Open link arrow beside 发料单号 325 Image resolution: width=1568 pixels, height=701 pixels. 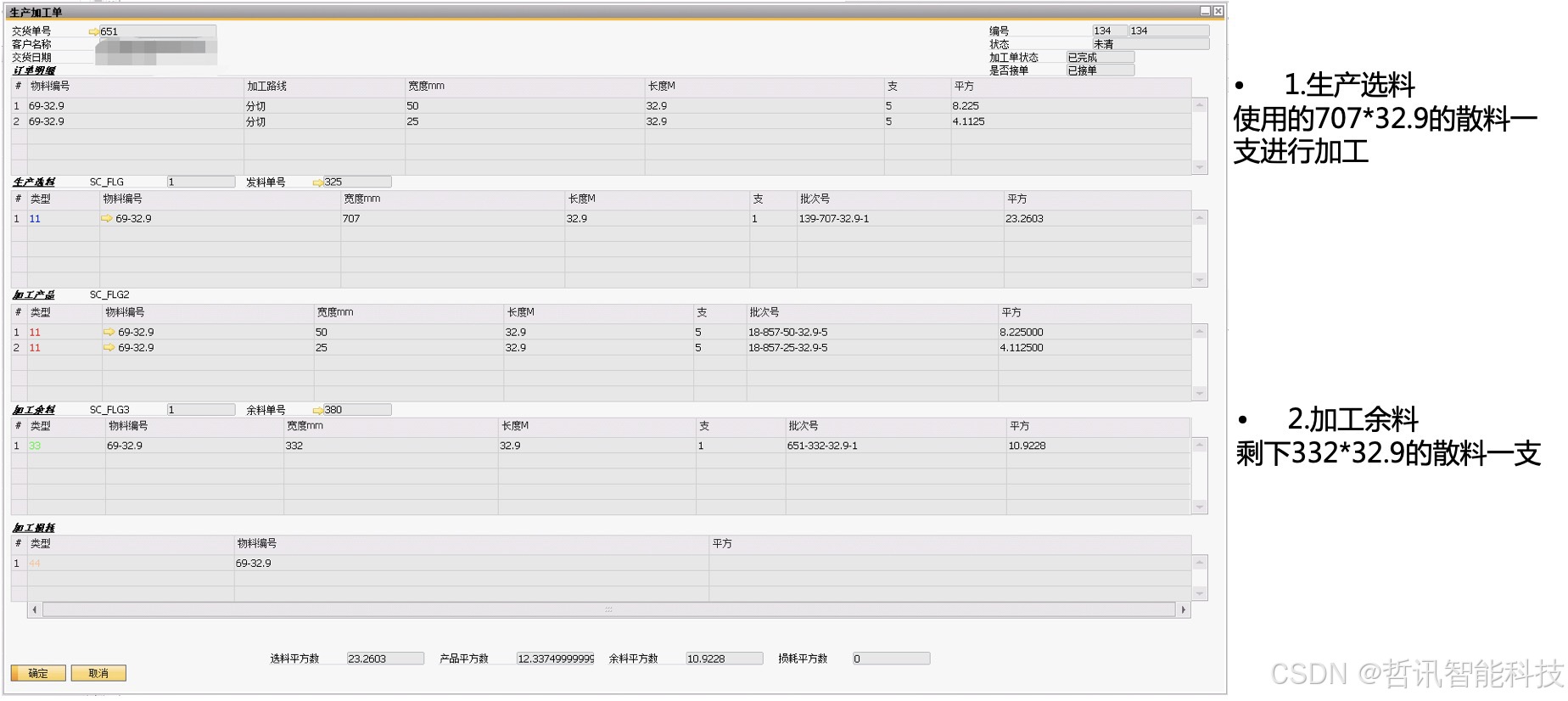317,182
